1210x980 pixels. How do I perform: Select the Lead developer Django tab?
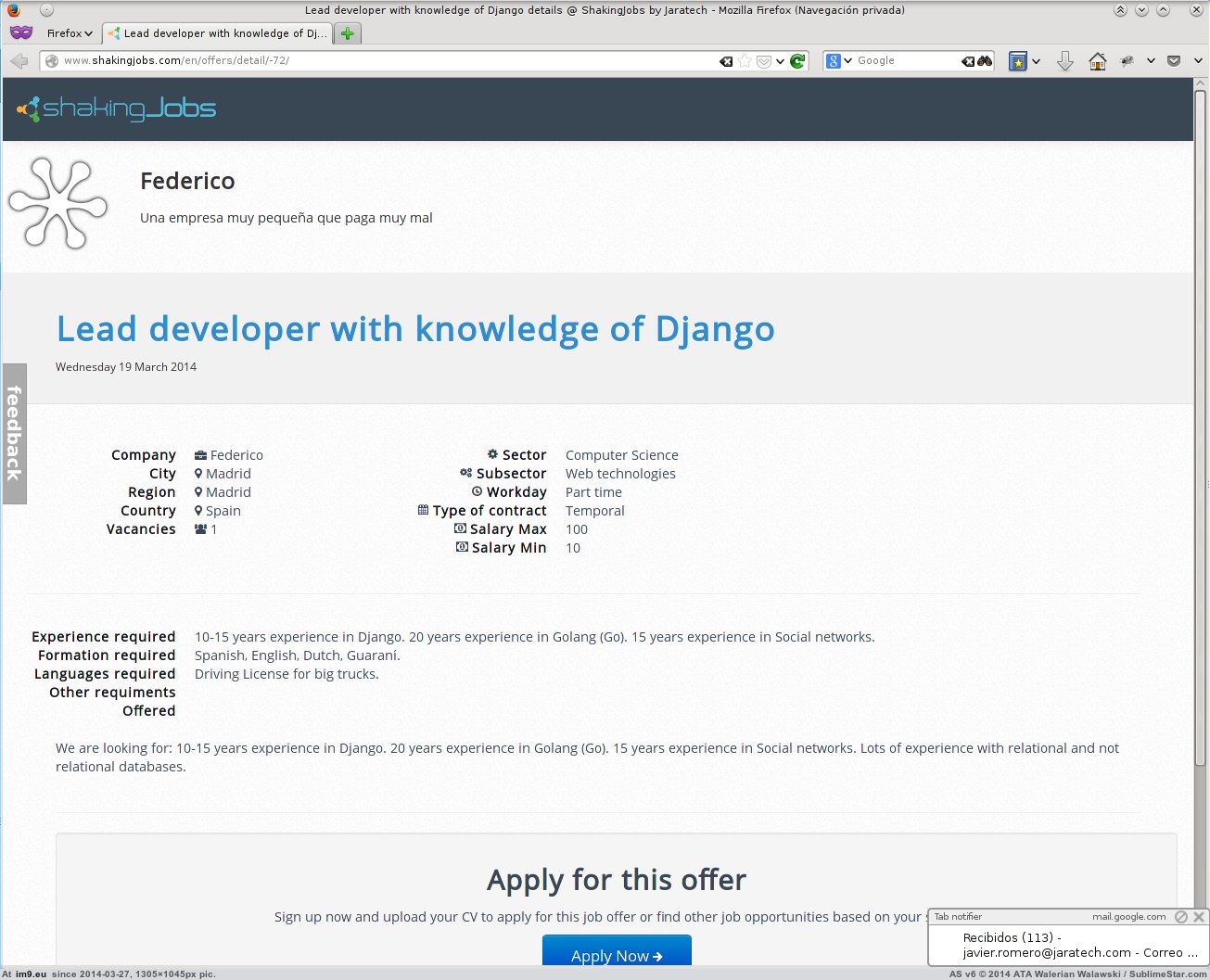[218, 33]
